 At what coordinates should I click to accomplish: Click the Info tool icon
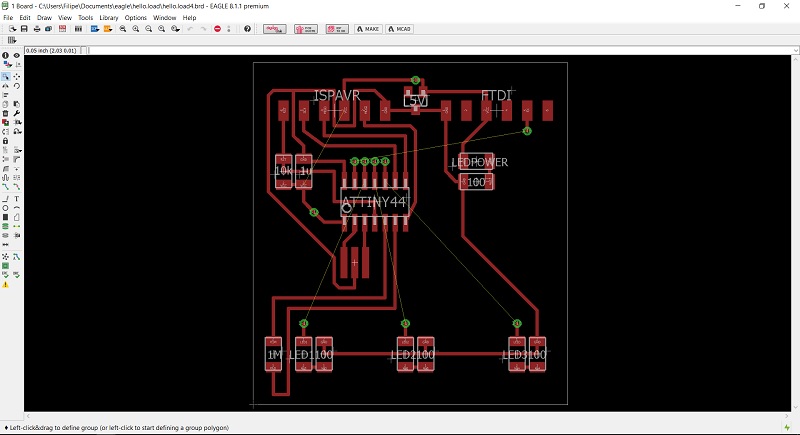coord(6,55)
